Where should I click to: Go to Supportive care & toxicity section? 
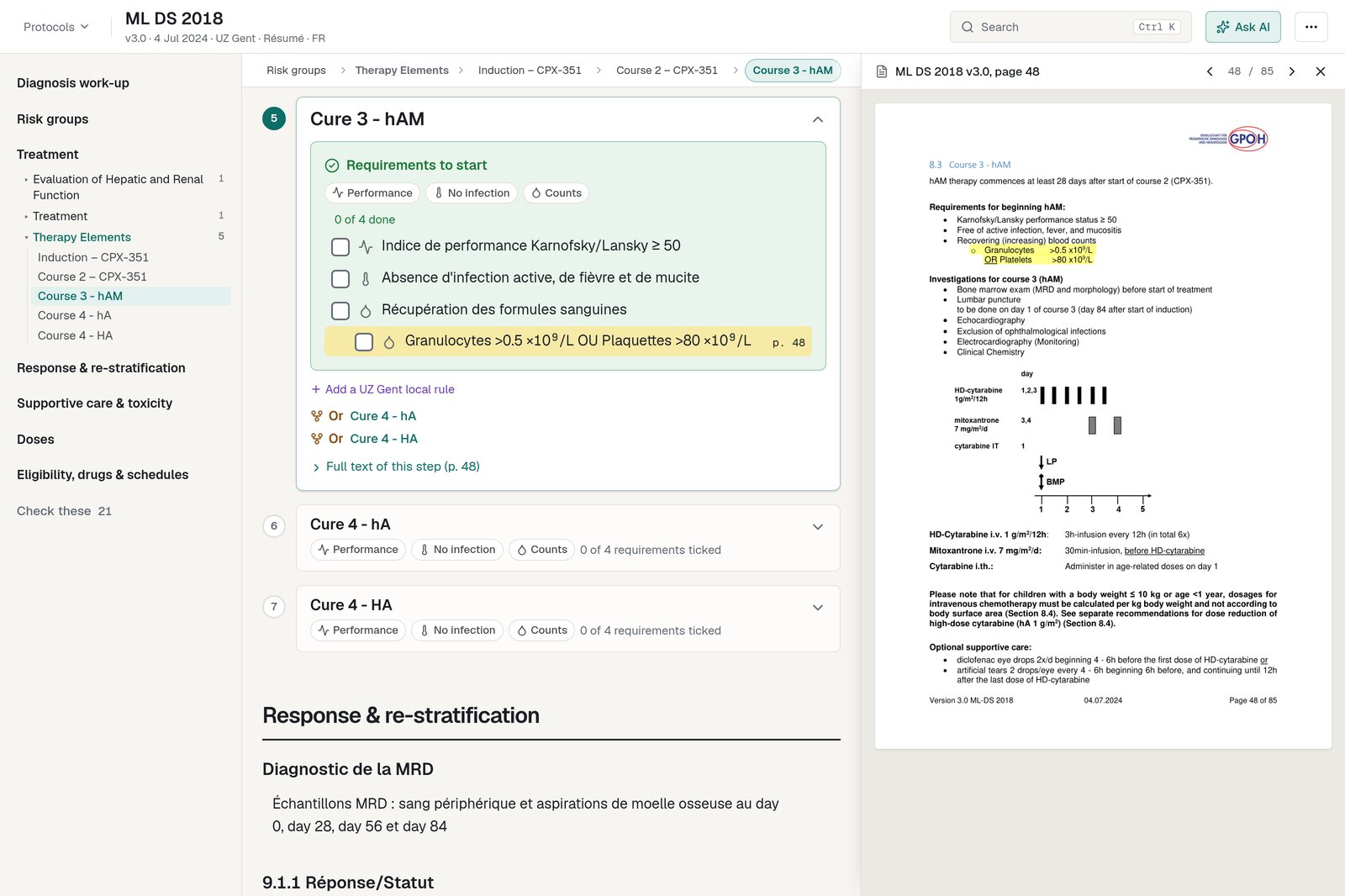(x=94, y=403)
